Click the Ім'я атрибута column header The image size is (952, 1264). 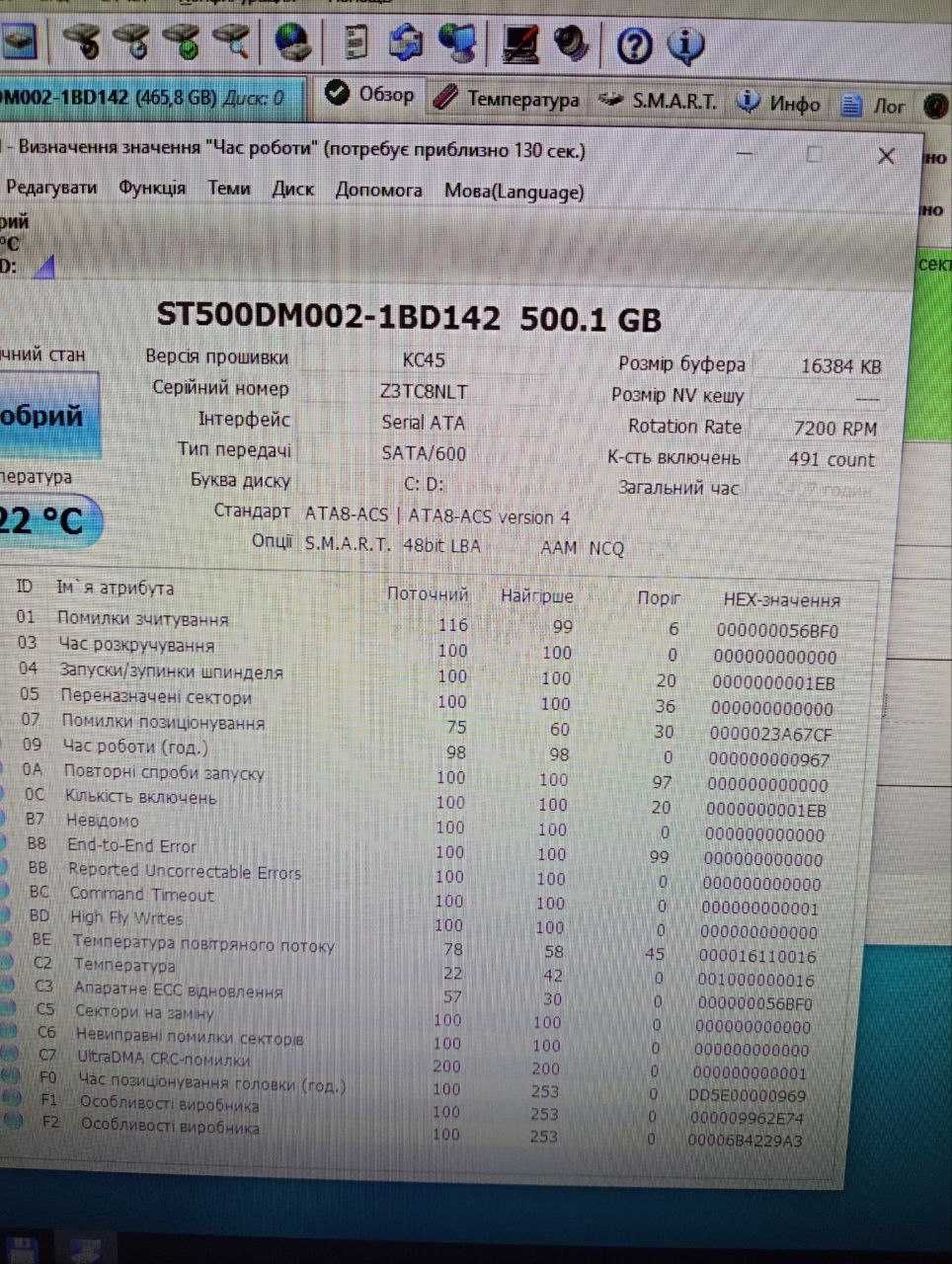pos(115,588)
